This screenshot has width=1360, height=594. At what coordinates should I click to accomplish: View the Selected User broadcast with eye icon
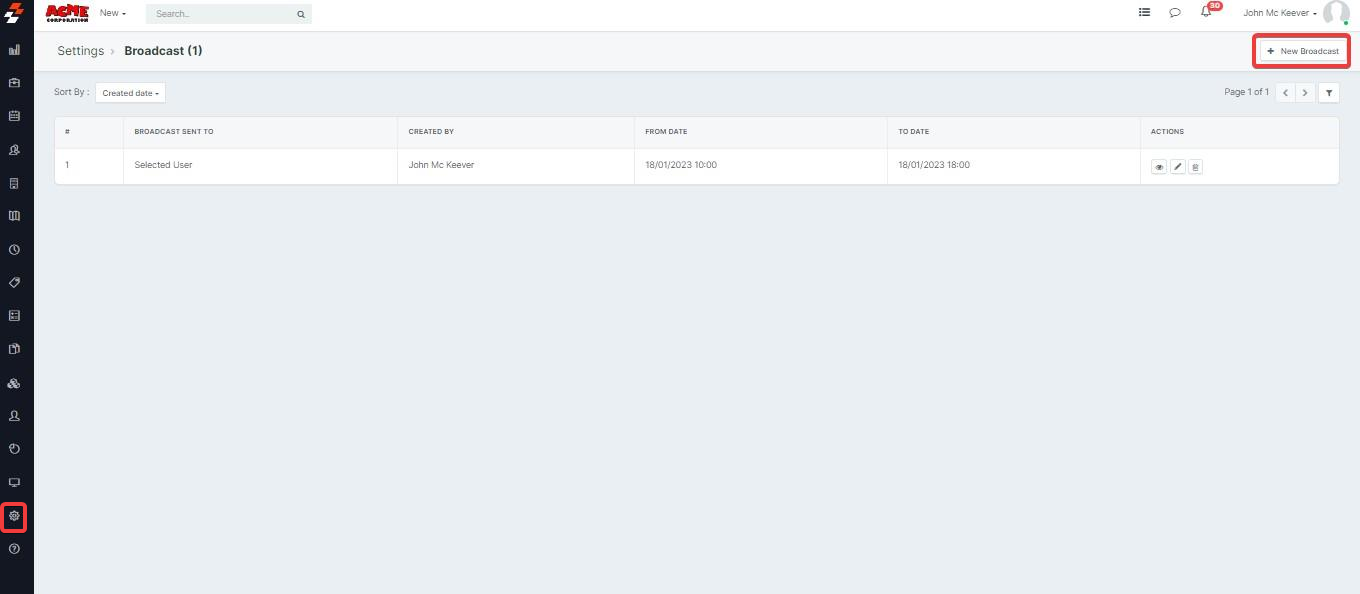pos(1159,167)
